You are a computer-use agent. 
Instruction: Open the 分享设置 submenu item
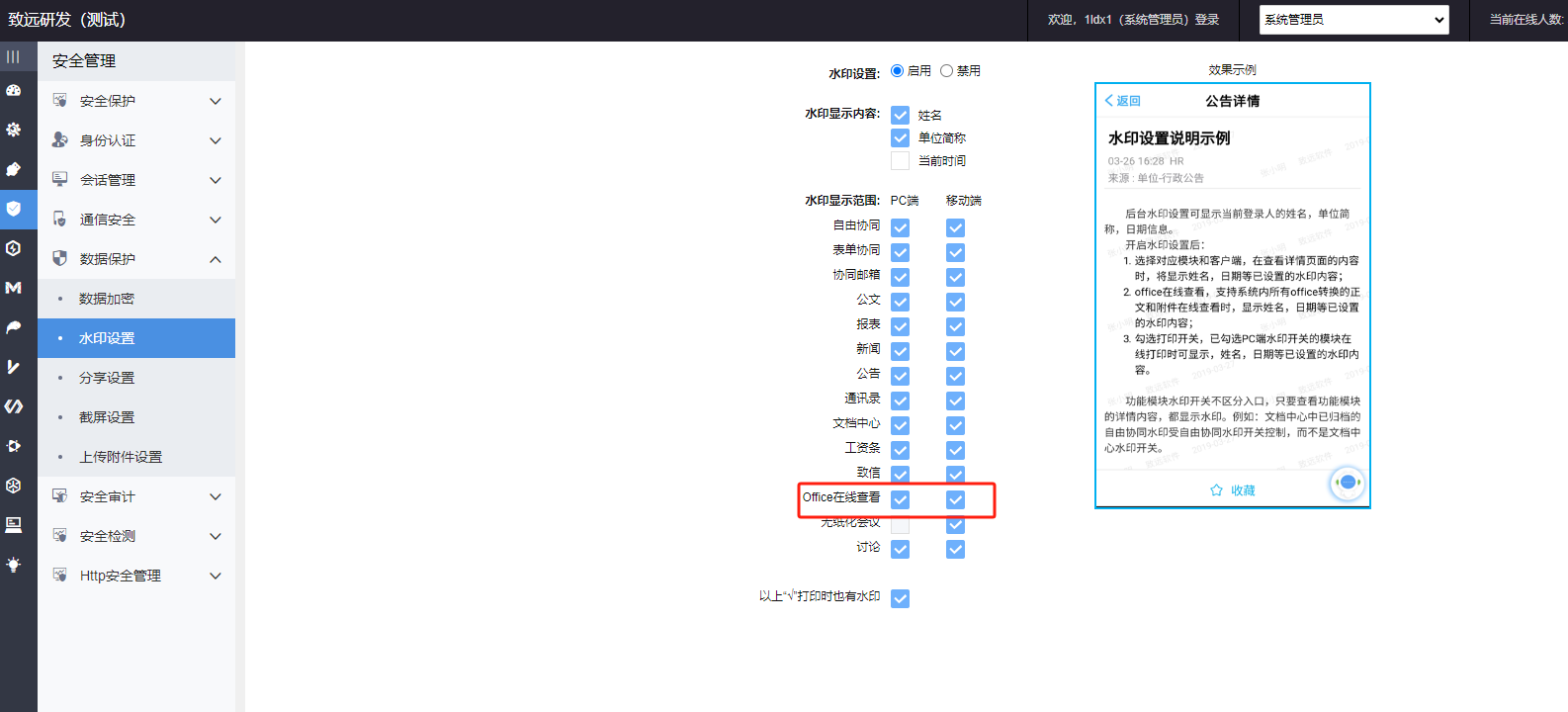[x=136, y=378]
